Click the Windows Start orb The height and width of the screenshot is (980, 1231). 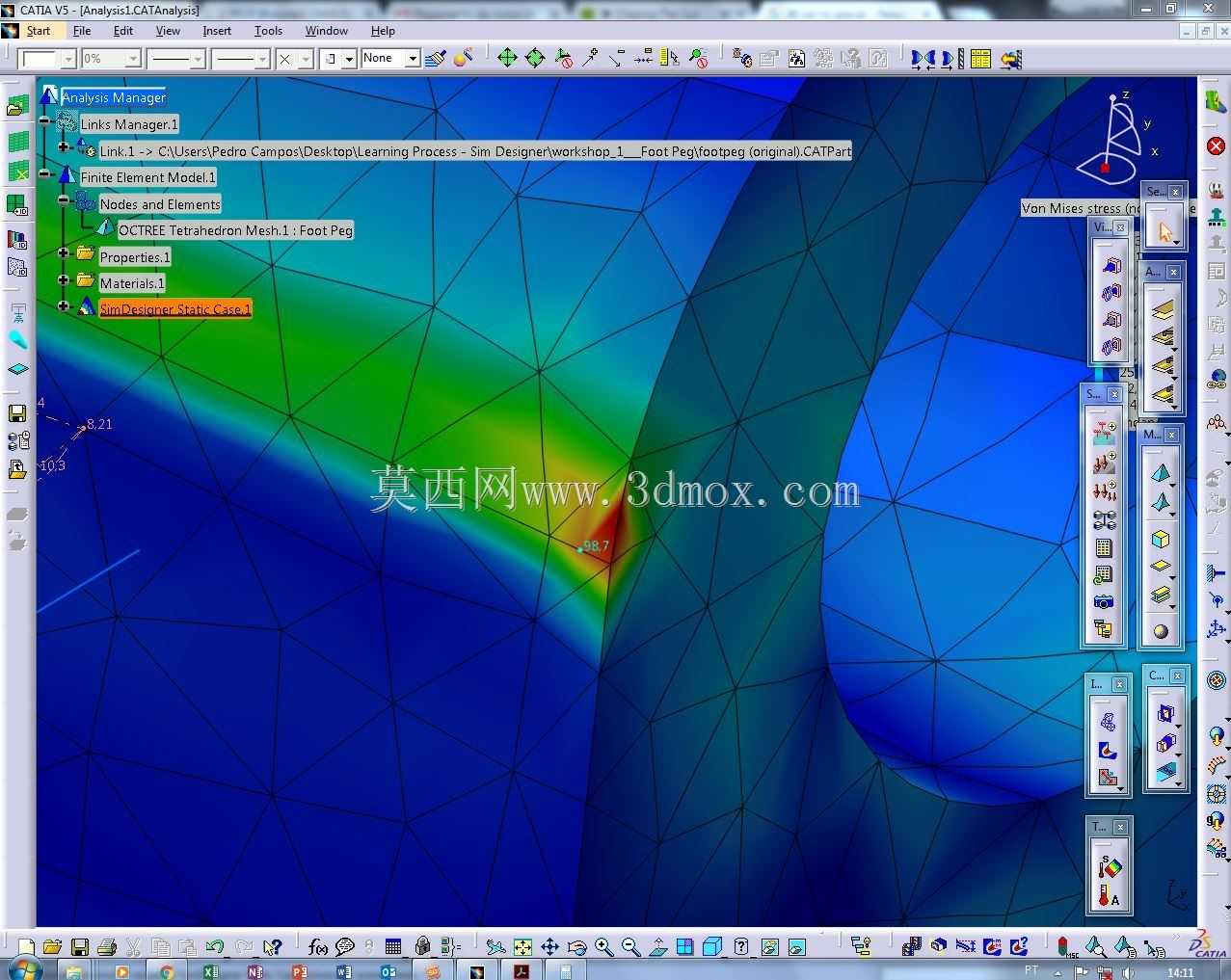[25, 969]
